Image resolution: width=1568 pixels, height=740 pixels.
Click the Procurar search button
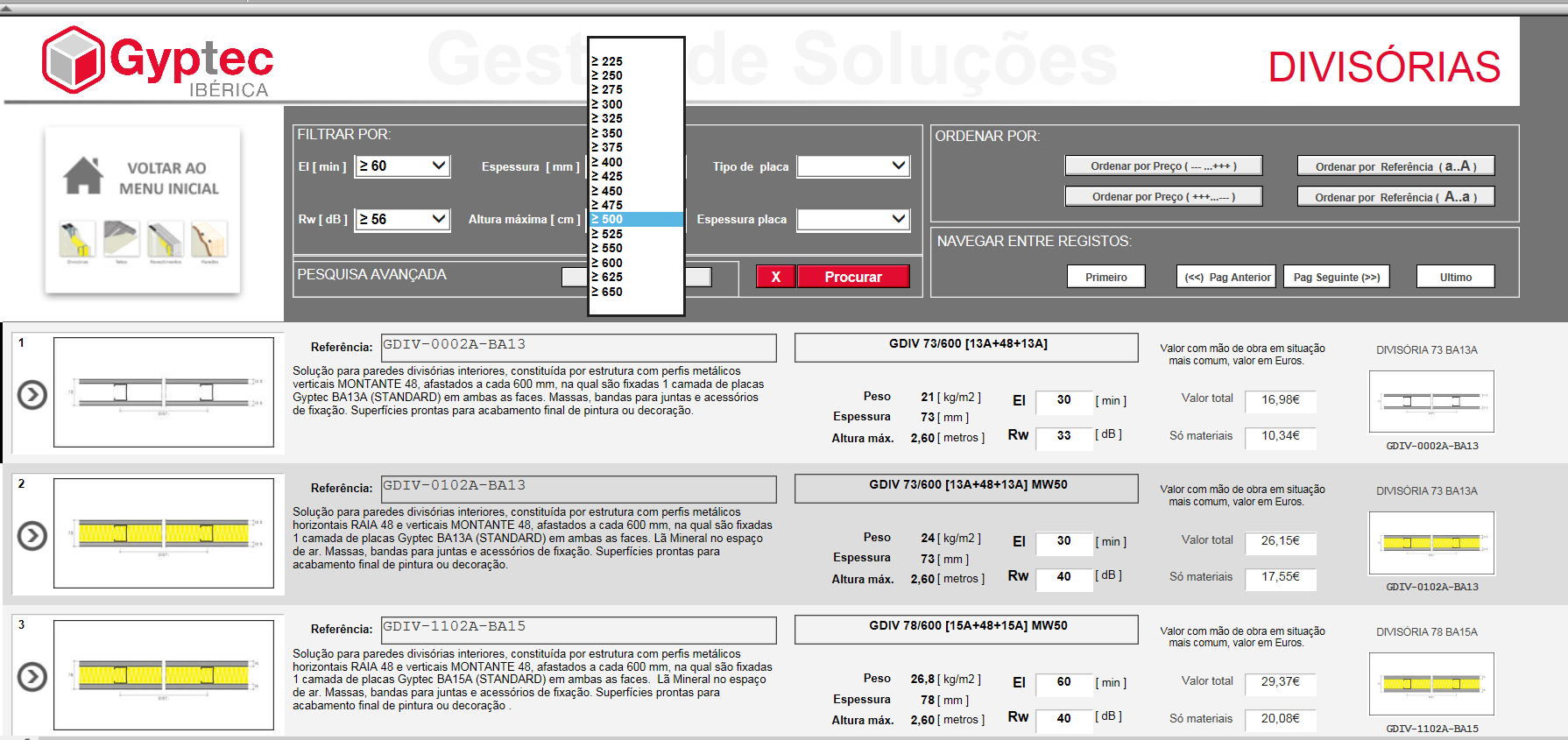(853, 277)
